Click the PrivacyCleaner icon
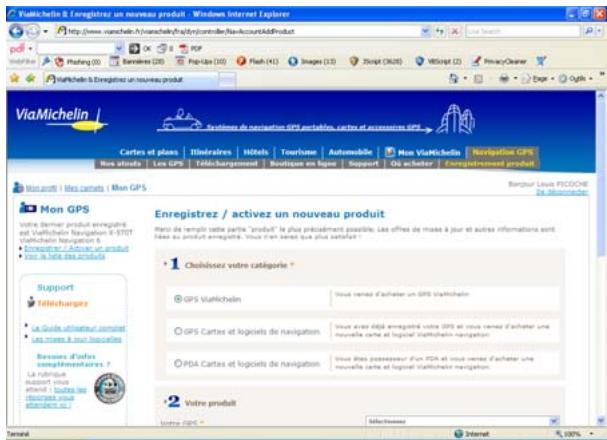Viewport: 607px width, 440px height. (x=476, y=61)
